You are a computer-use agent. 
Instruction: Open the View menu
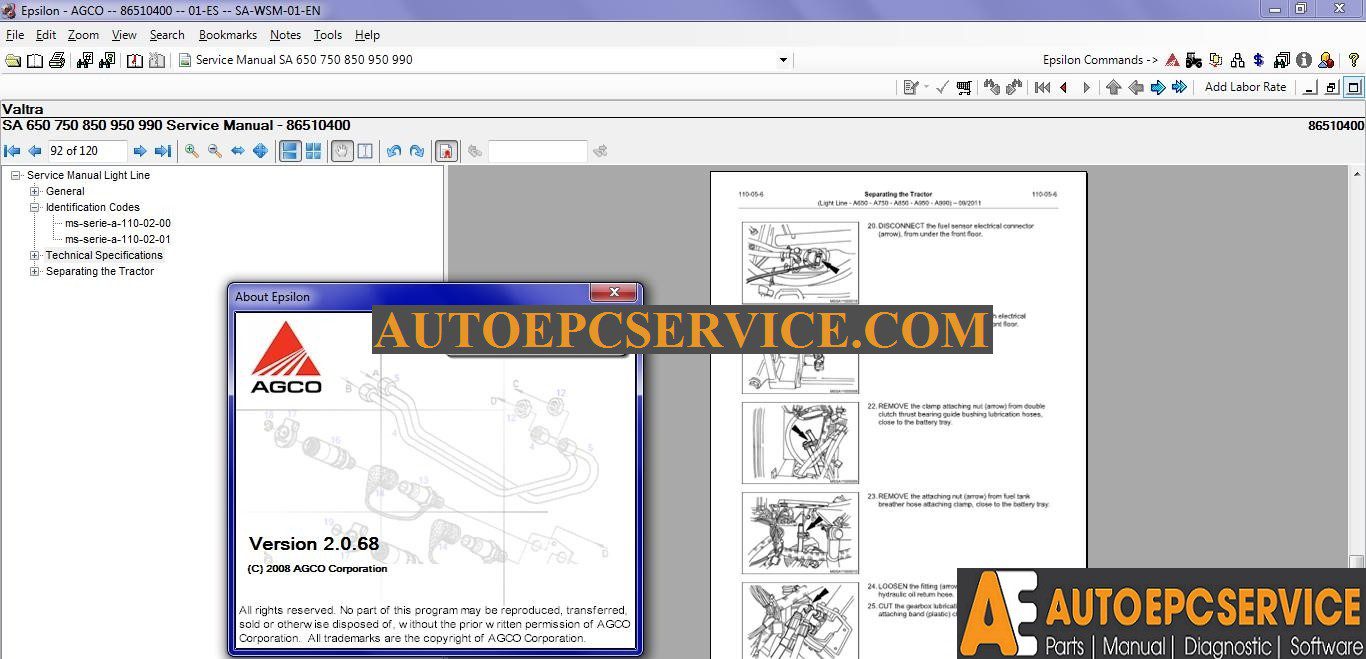[x=124, y=35]
